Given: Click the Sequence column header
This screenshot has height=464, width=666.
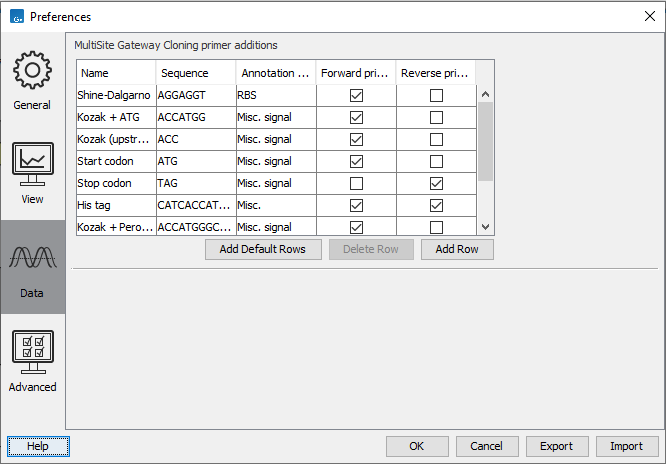Looking at the screenshot, I should coord(195,73).
